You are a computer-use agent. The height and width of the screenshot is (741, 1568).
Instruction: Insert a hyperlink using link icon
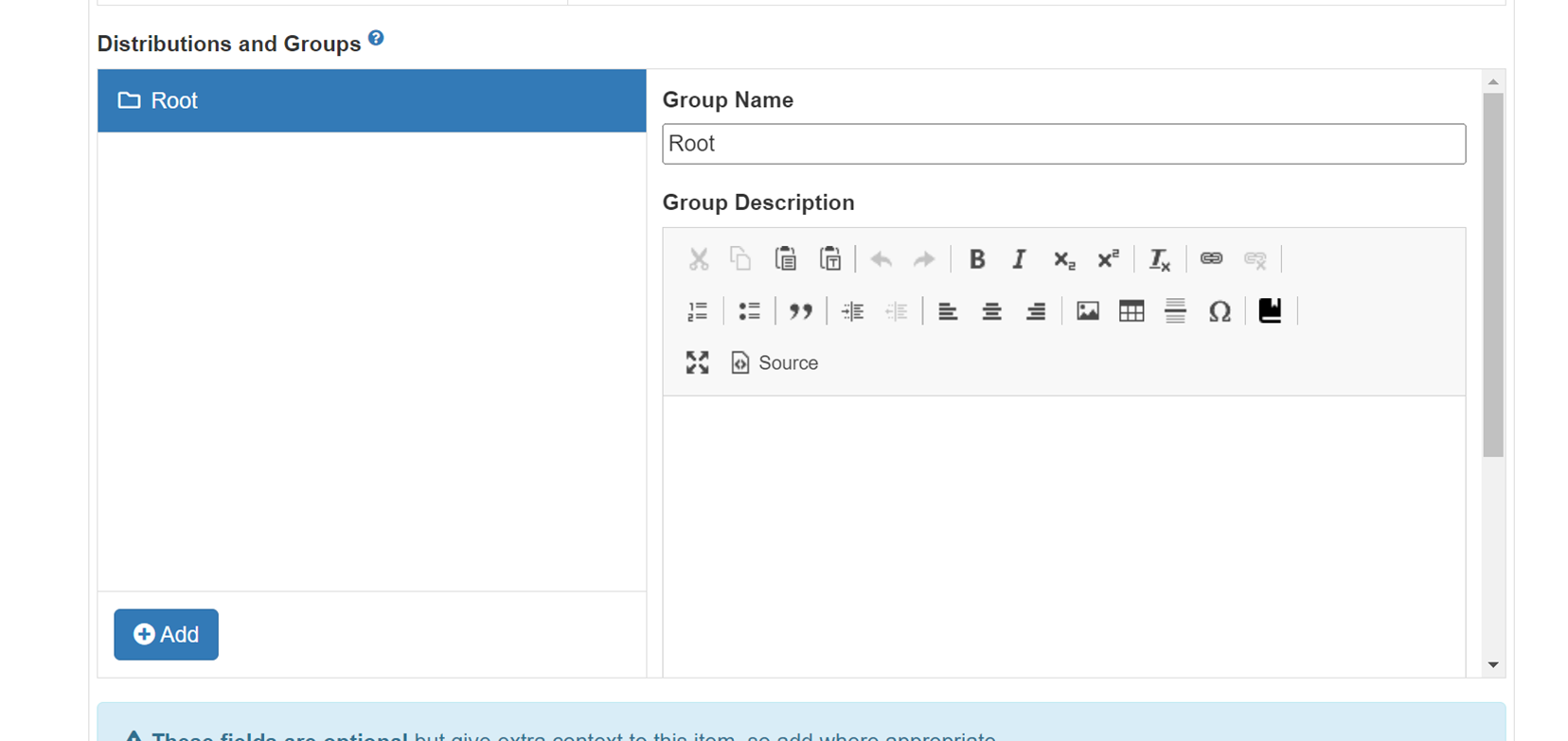(x=1211, y=259)
